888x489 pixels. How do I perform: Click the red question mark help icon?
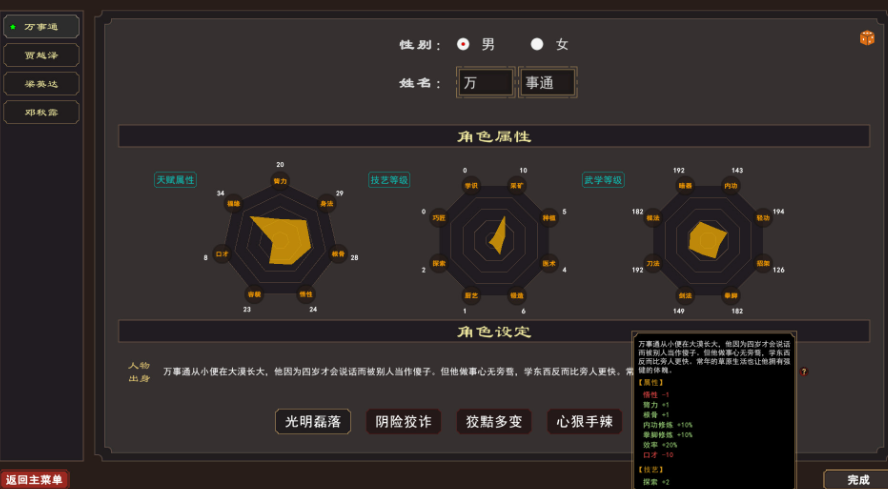(x=803, y=371)
